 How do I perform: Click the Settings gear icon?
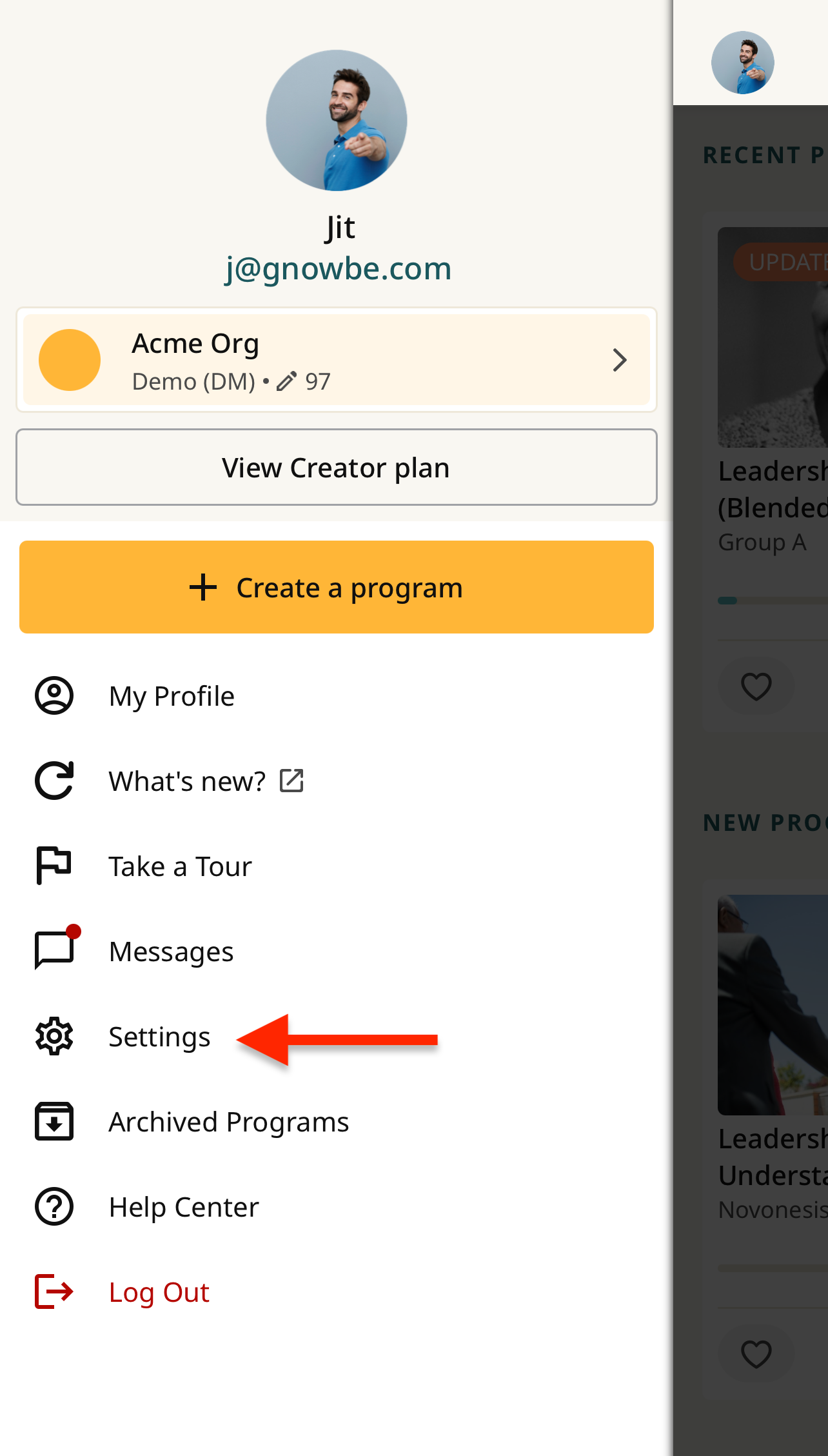tap(54, 1036)
